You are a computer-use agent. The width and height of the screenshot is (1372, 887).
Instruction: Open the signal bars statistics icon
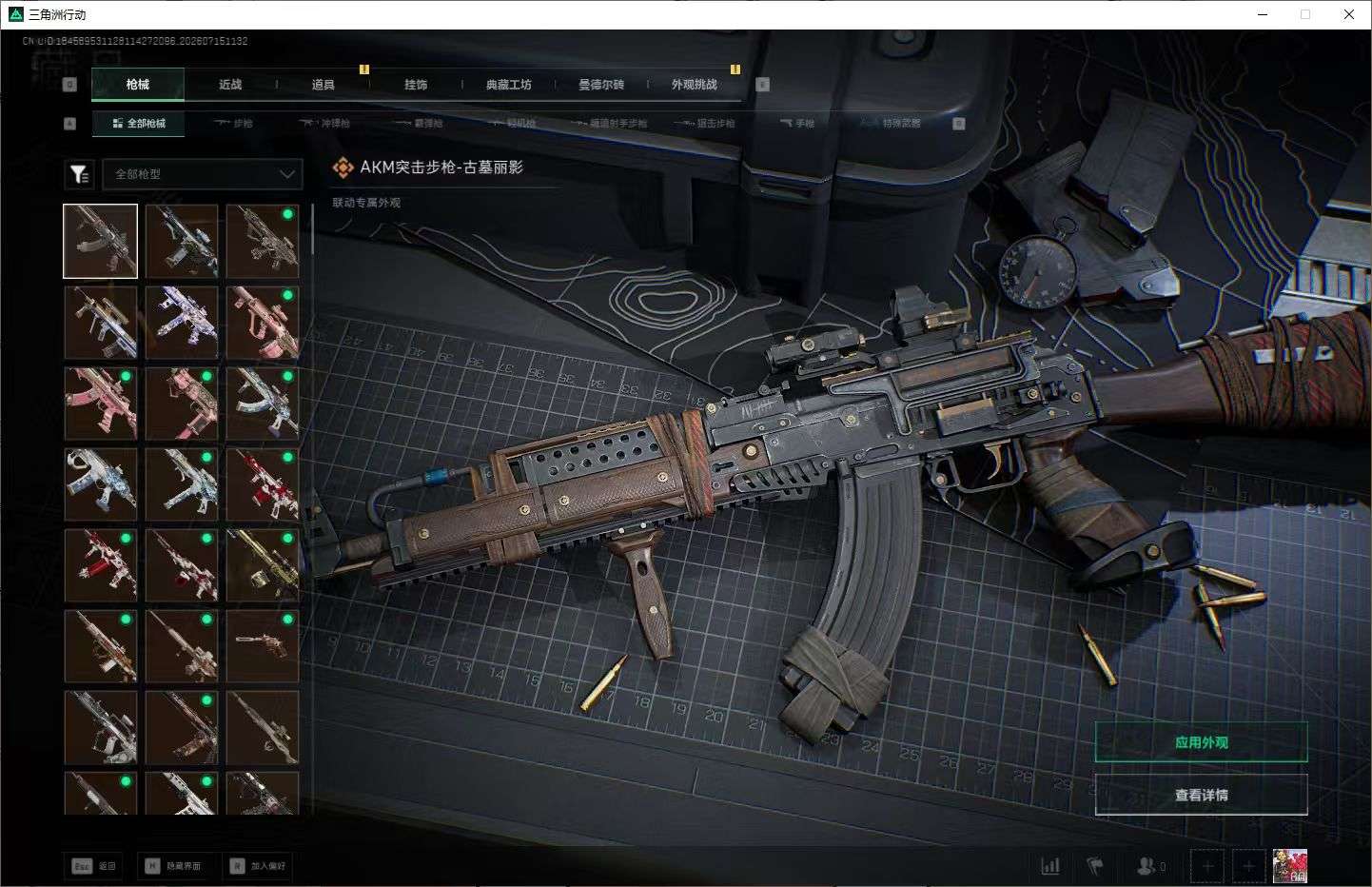coord(1050,866)
